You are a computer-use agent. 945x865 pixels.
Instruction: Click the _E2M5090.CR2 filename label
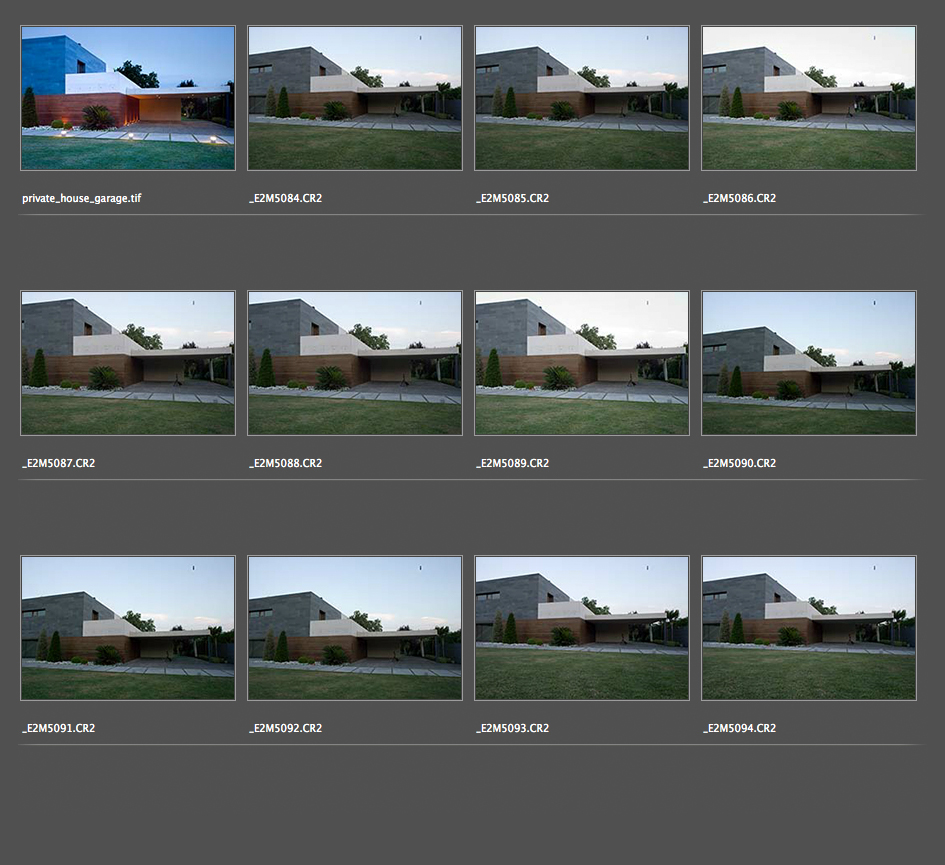click(x=739, y=464)
